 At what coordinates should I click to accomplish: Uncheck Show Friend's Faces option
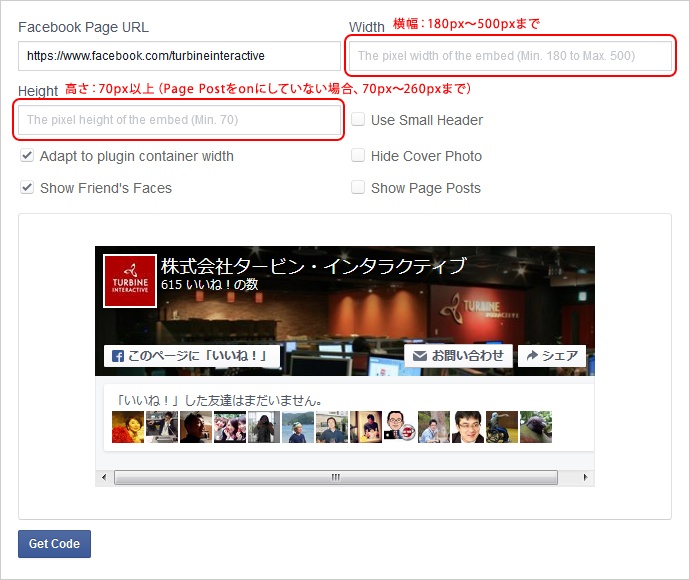(27, 187)
